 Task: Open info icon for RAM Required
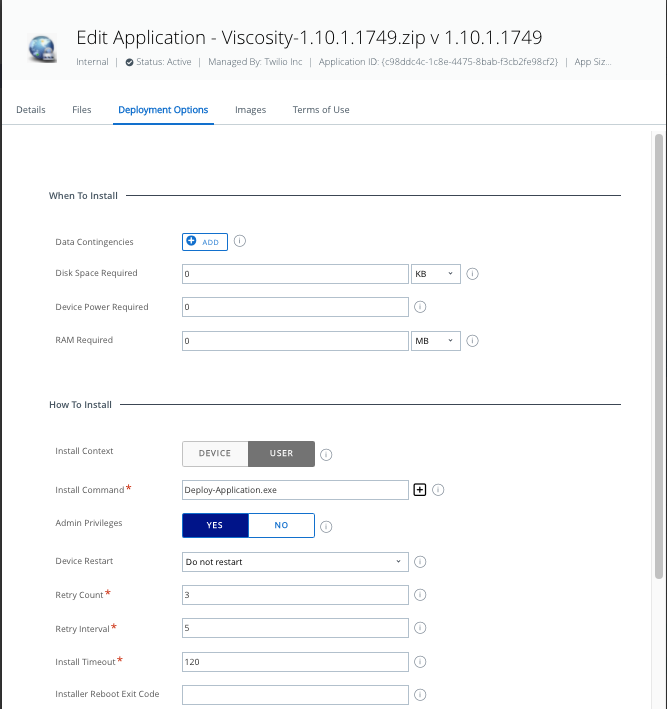pos(472,341)
